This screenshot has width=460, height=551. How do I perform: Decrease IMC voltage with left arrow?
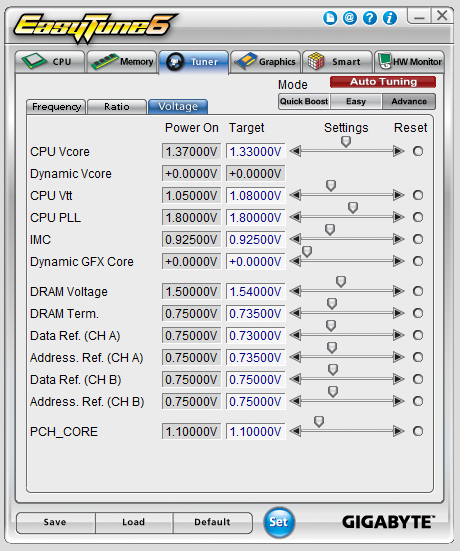click(296, 239)
